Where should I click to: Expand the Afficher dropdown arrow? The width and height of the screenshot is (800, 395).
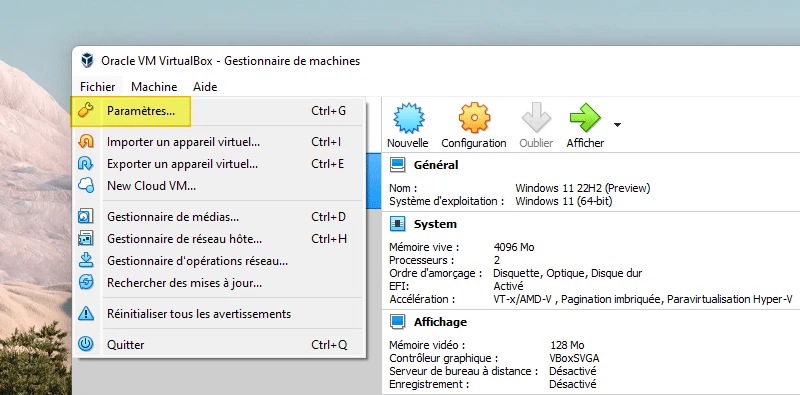tap(617, 125)
